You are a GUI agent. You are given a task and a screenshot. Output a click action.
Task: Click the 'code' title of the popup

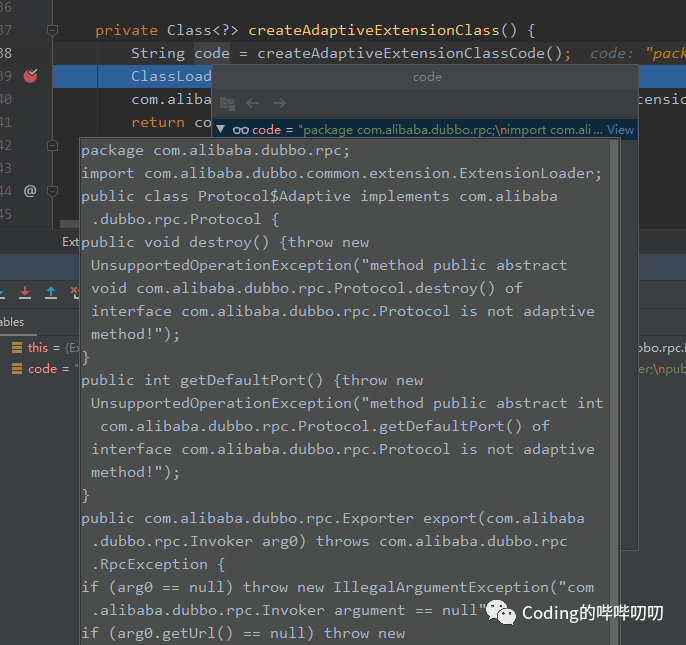click(x=427, y=77)
